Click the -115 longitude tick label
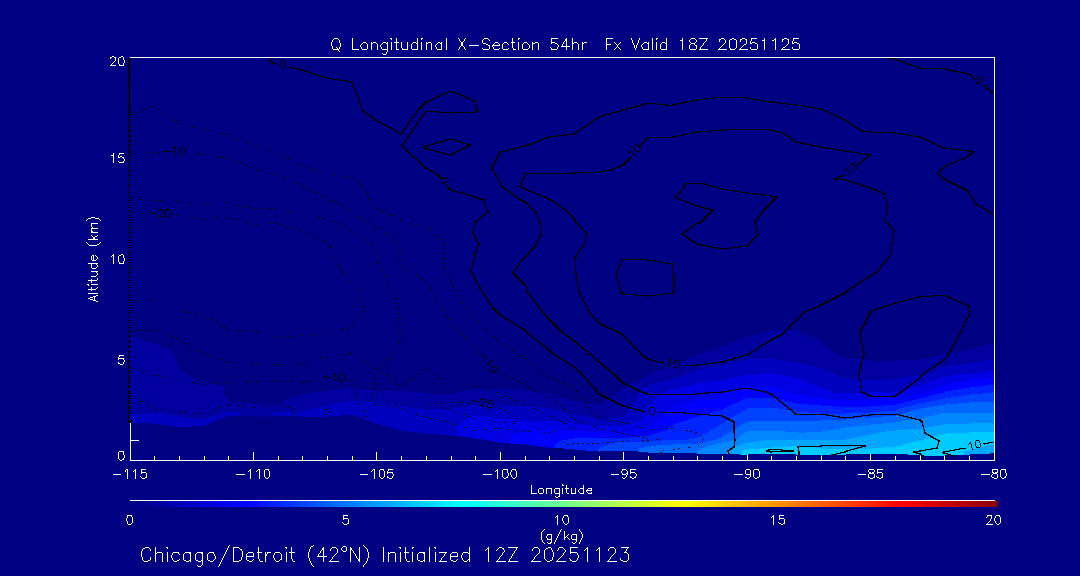The width and height of the screenshot is (1080, 576). pos(130,475)
